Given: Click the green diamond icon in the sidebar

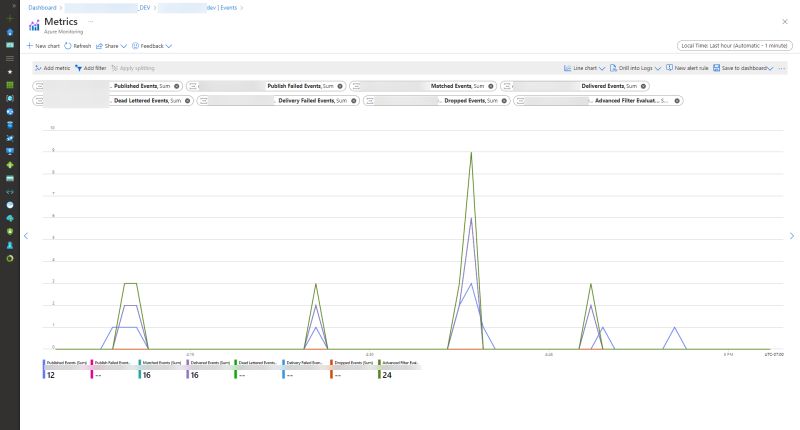Looking at the screenshot, I should pos(10,165).
